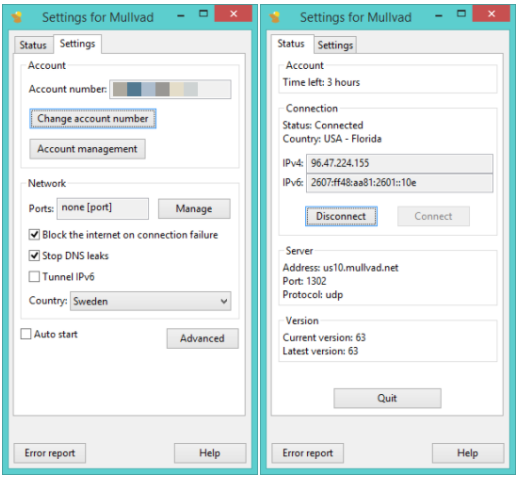Select the IPv6 address field
Image resolution: width=520 pixels, height=479 pixels.
pyautogui.click(x=399, y=183)
